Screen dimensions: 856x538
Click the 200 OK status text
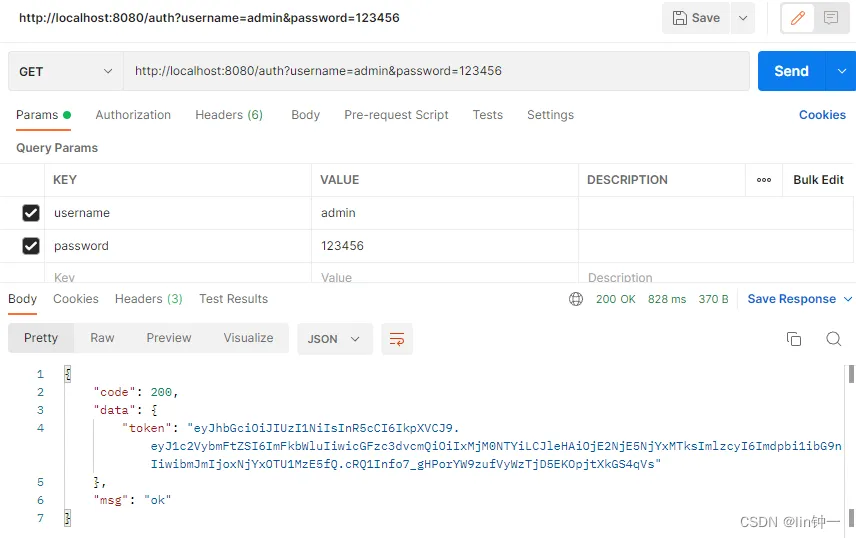[616, 299]
